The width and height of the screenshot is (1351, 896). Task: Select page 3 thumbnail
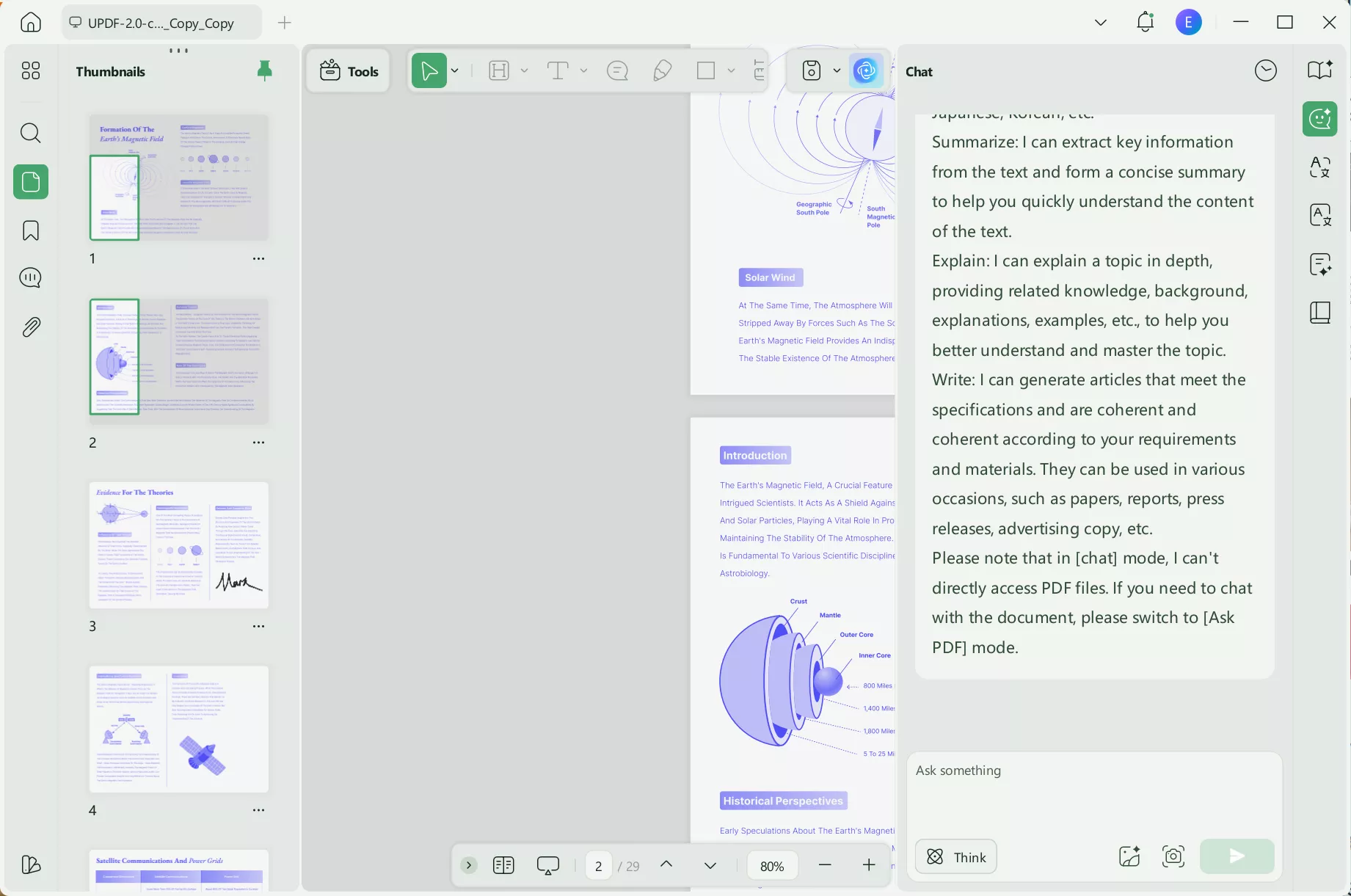click(x=179, y=545)
